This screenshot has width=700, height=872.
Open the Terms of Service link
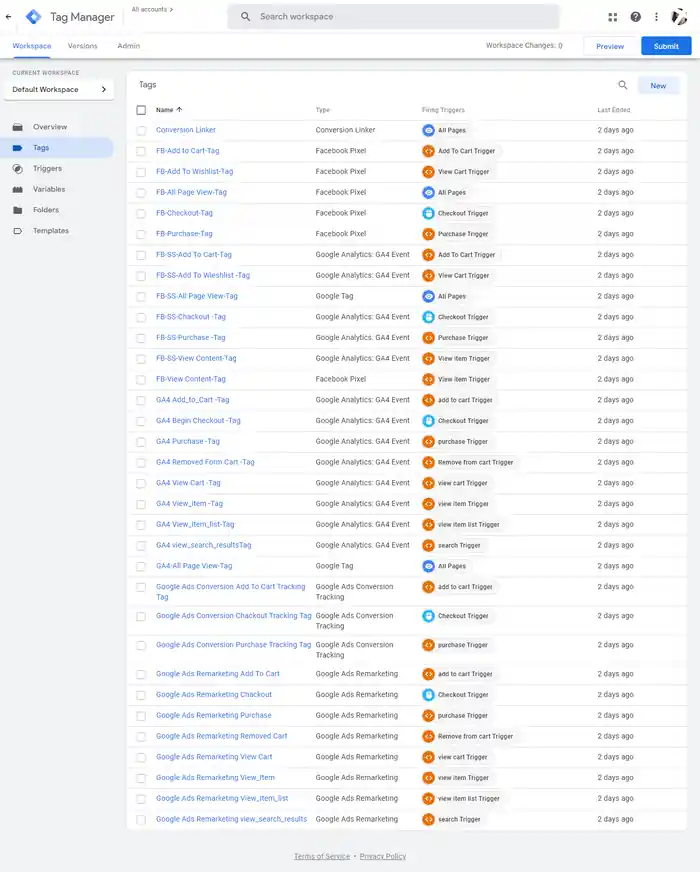click(322, 856)
